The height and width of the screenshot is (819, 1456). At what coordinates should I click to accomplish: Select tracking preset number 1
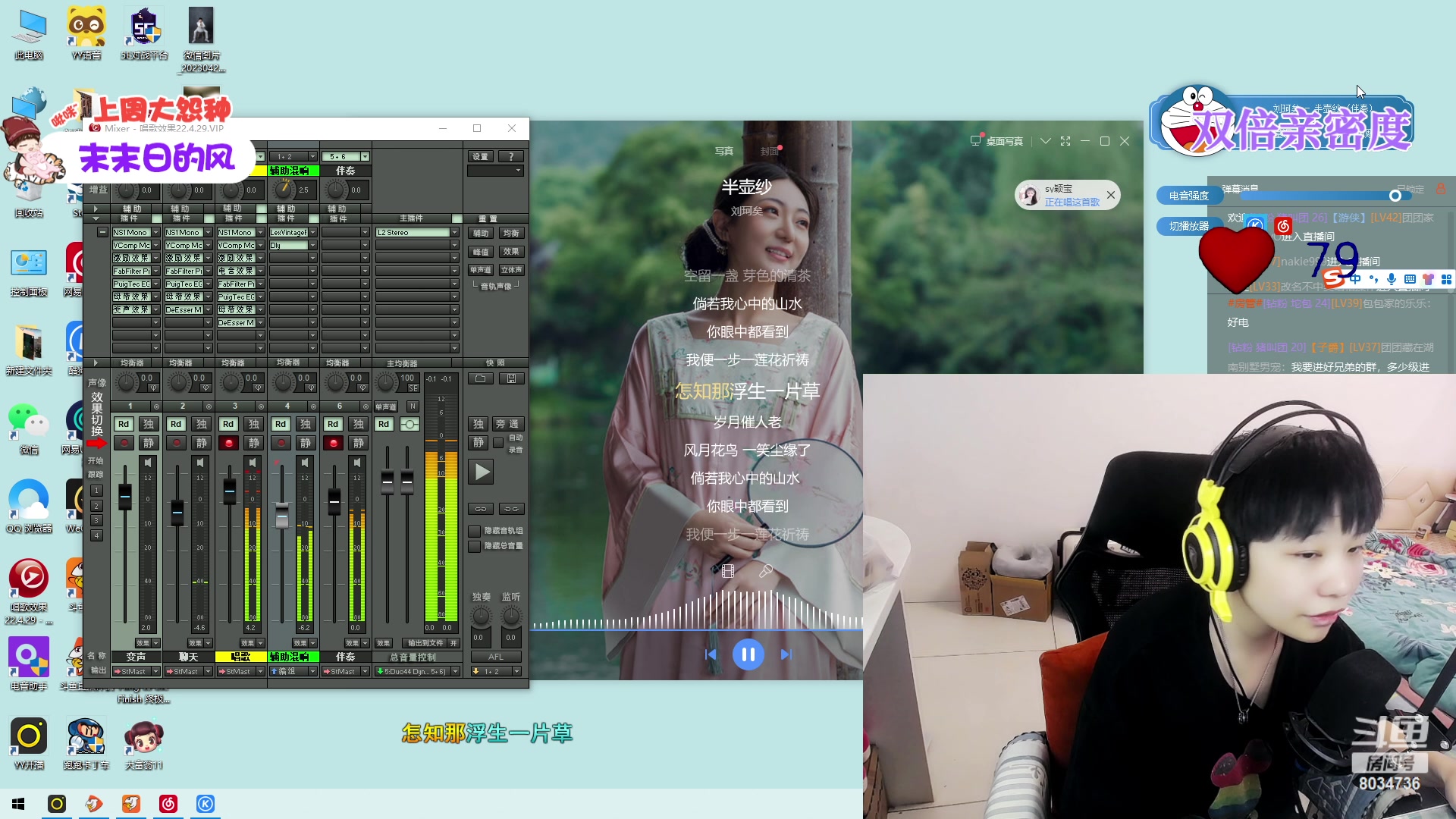[x=96, y=491]
